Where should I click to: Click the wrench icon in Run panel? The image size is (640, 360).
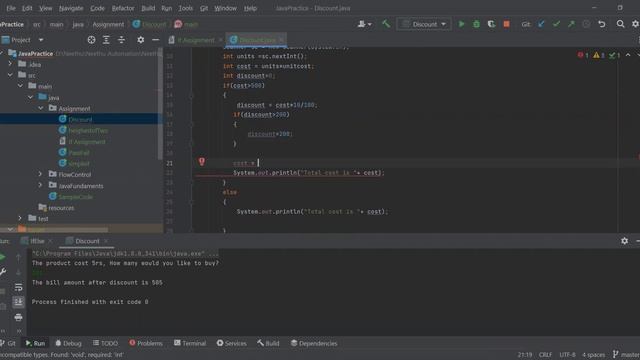[x=3, y=271]
